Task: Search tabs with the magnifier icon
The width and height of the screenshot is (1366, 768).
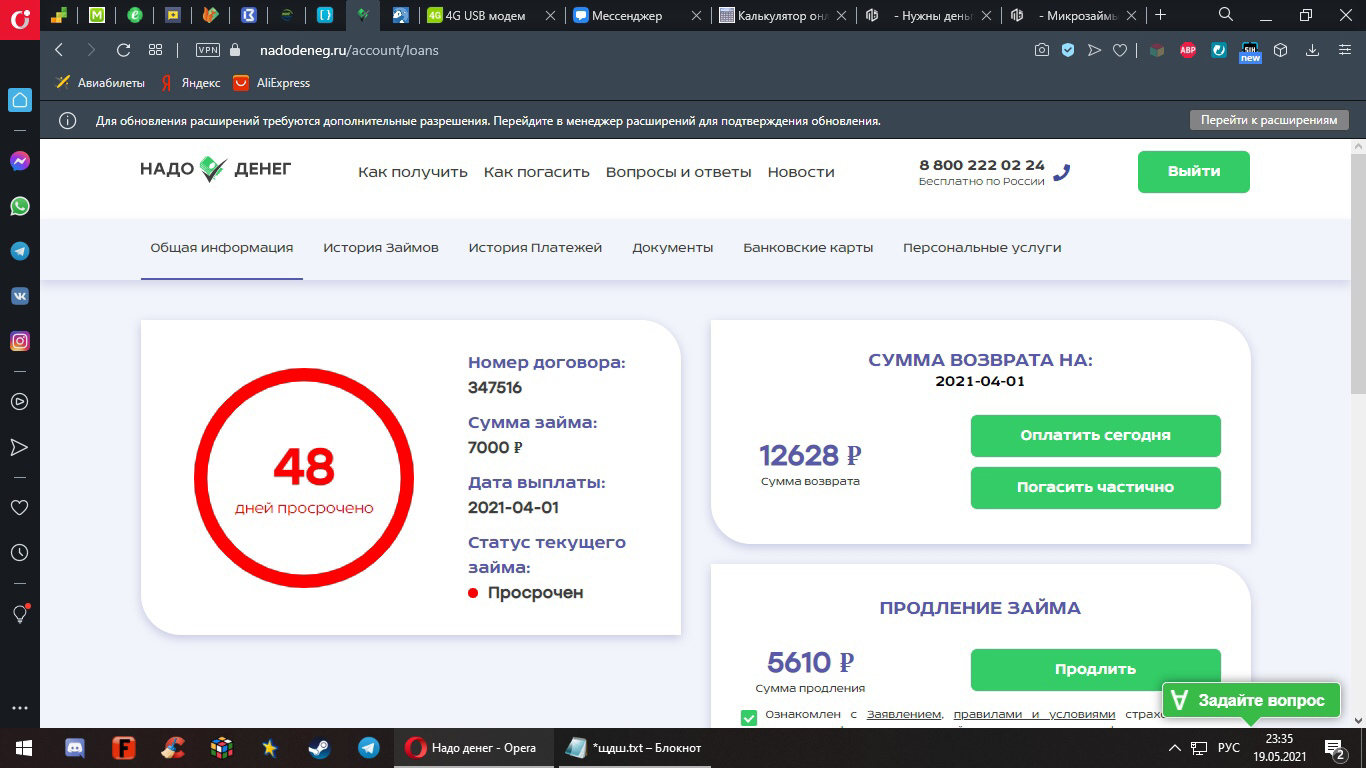Action: click(x=1226, y=15)
